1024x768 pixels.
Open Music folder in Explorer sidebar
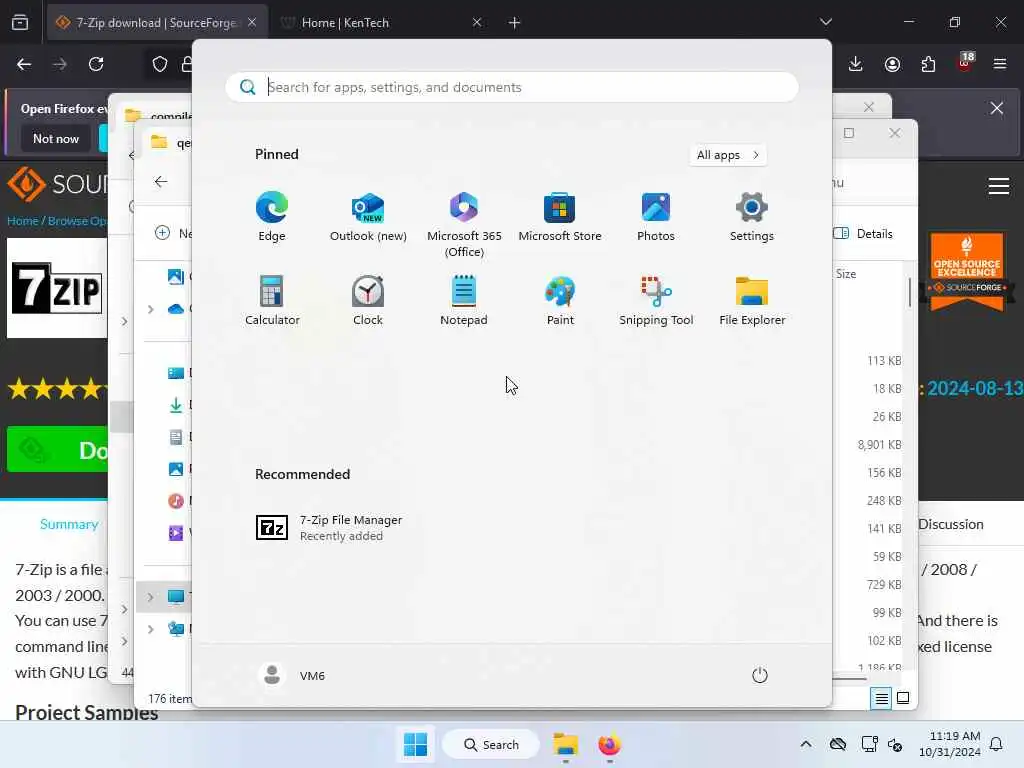click(176, 501)
